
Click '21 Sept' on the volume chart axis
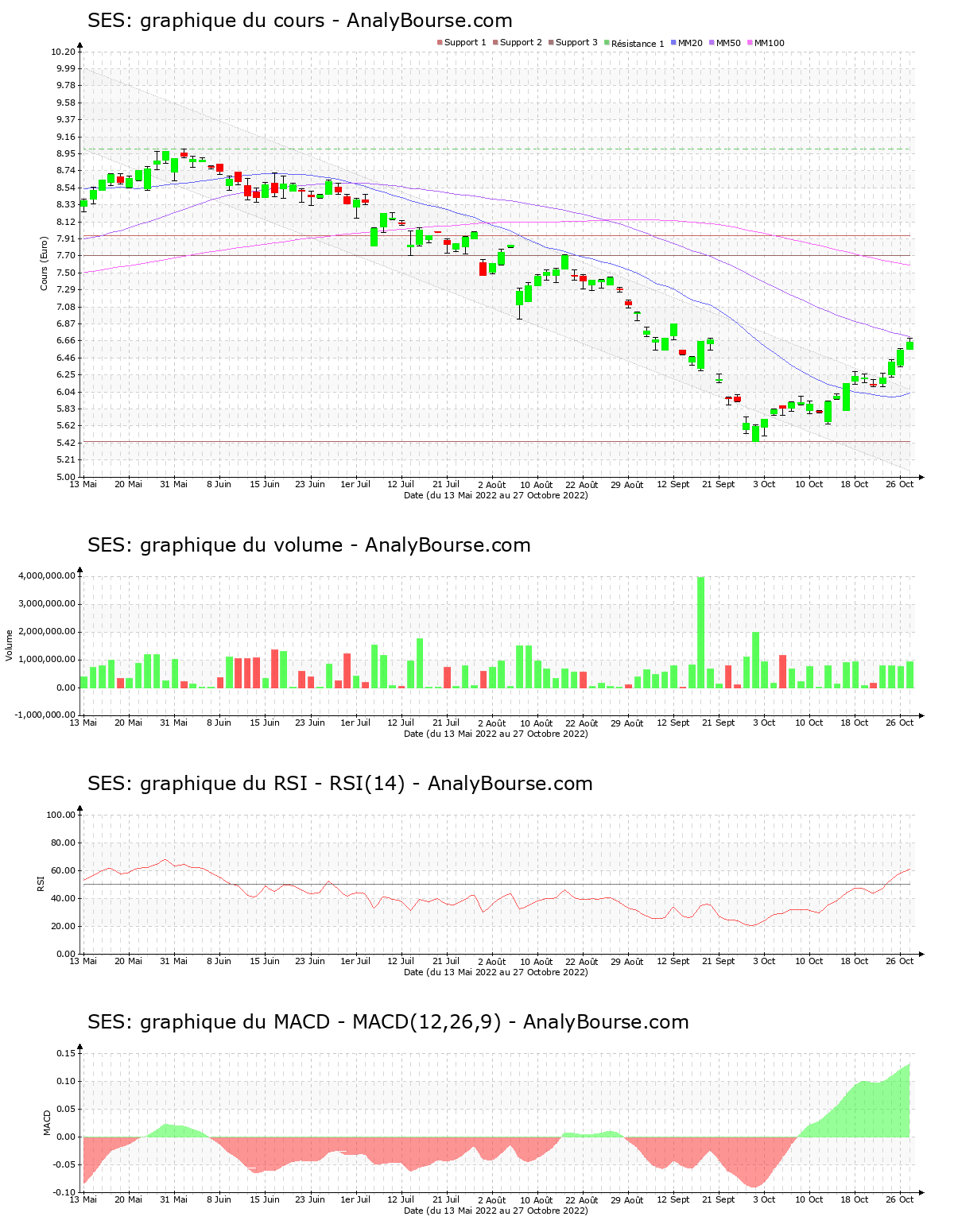719,723
